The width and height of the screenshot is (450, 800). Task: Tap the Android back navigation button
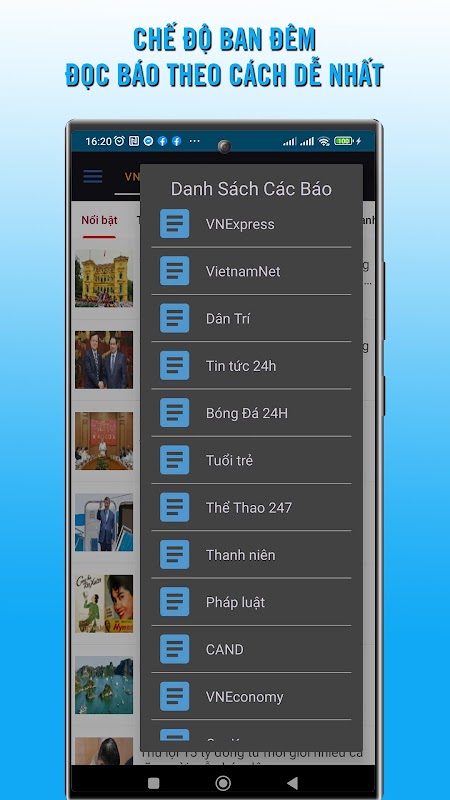[x=292, y=783]
